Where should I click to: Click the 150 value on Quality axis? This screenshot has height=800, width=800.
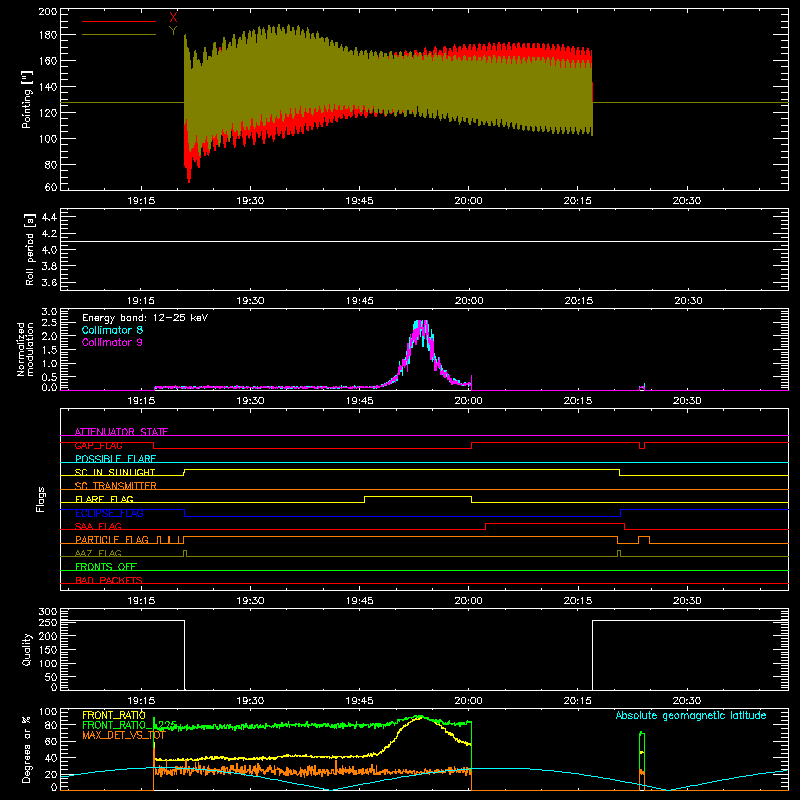[48, 650]
